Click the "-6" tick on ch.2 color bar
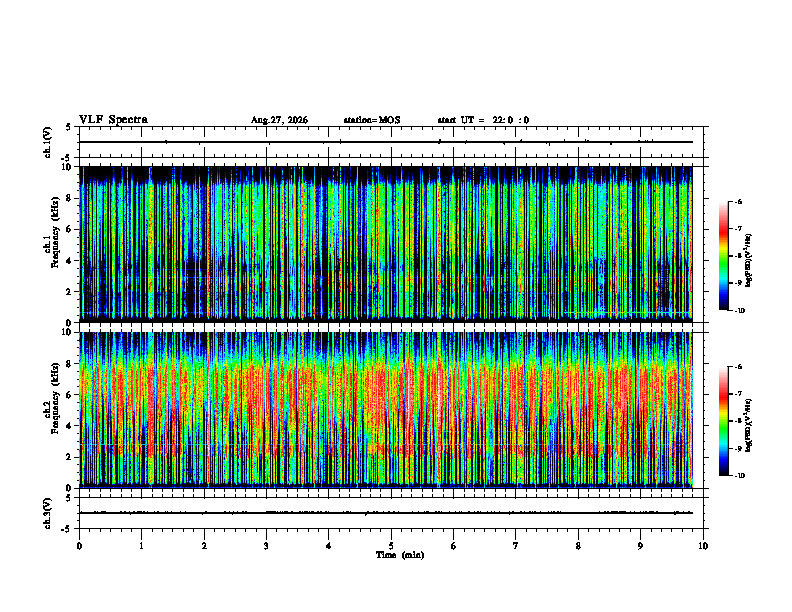The width and height of the screenshot is (792, 612). [739, 367]
